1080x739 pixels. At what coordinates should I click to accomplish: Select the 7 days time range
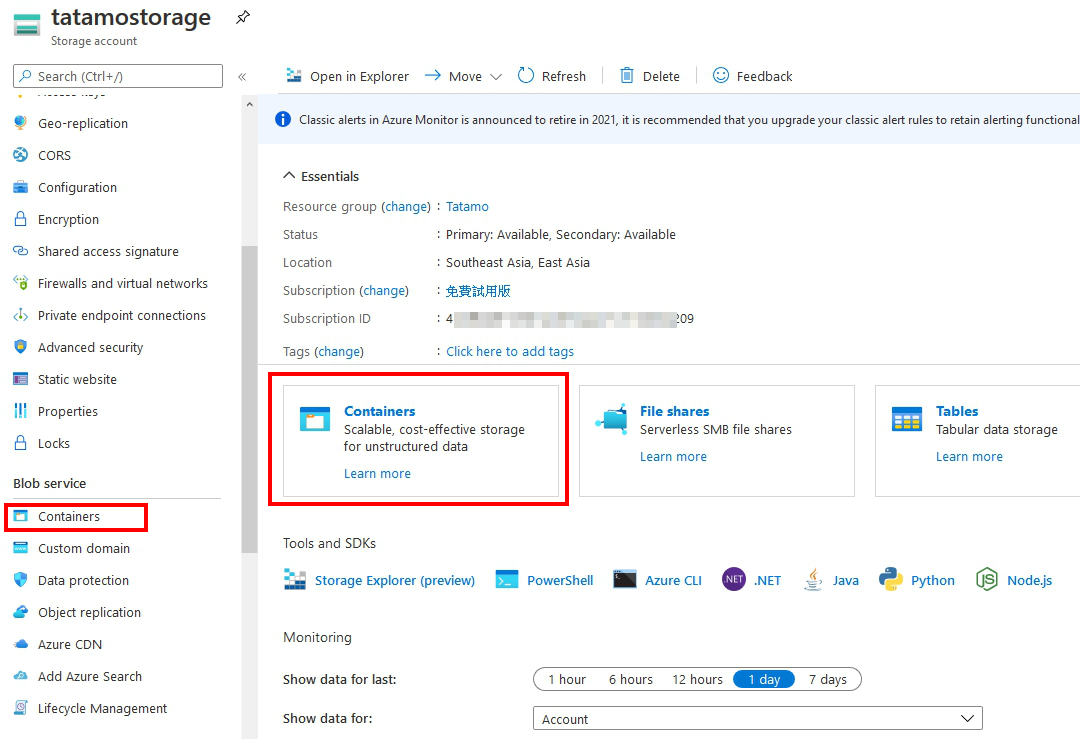[828, 679]
